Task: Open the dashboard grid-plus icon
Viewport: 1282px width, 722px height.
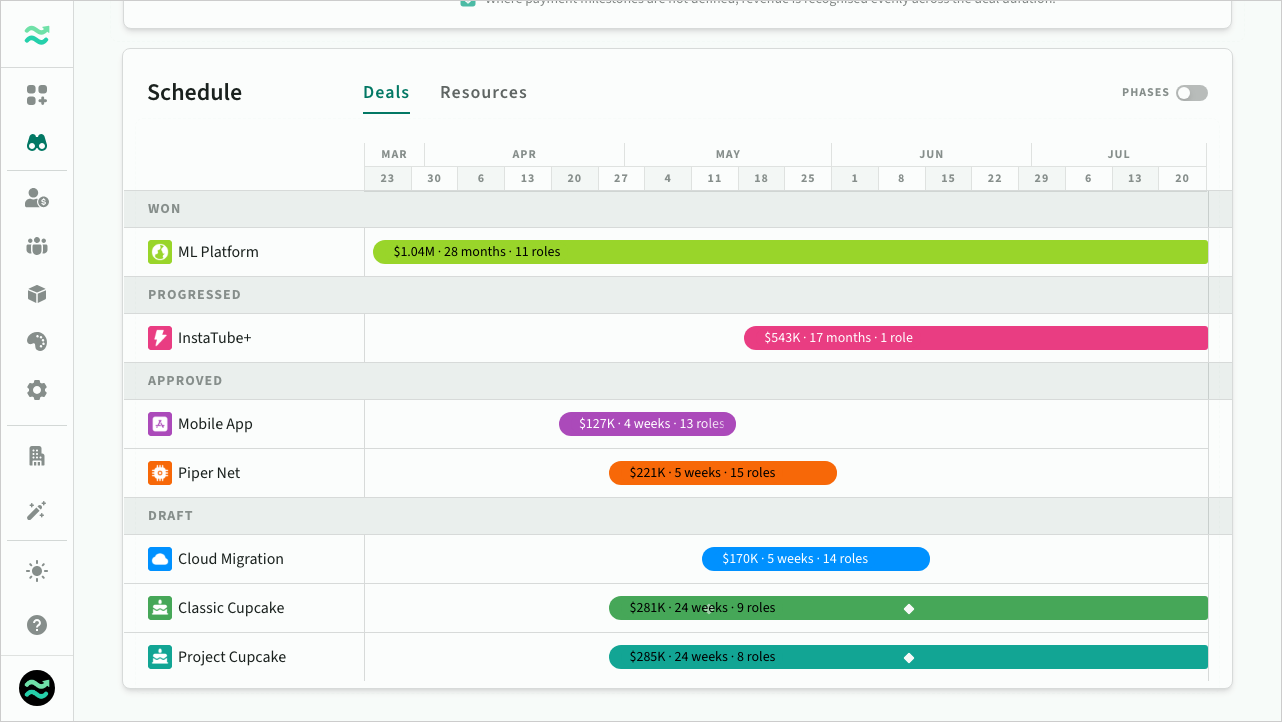Action: (37, 95)
